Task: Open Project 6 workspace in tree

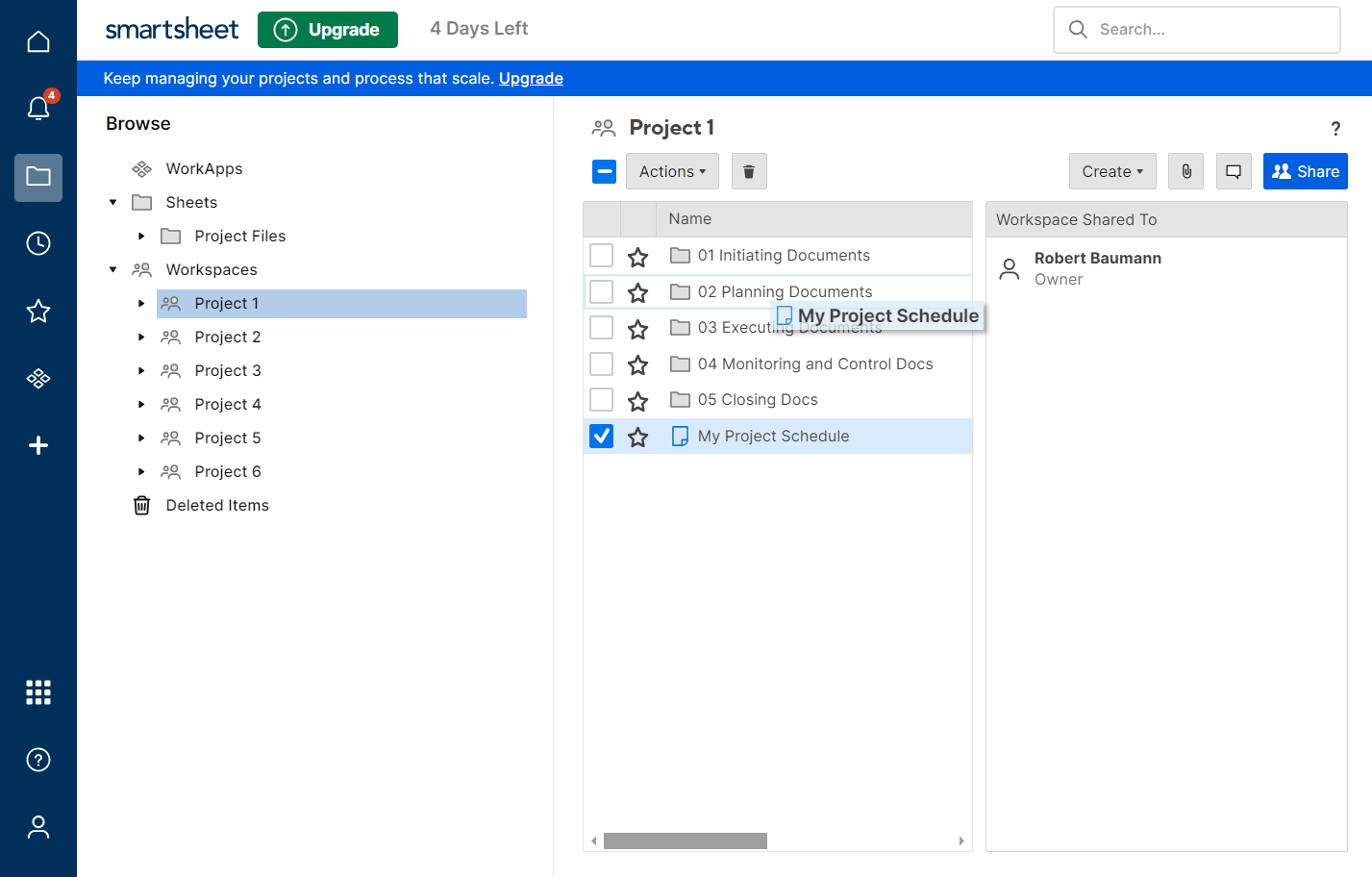Action: [x=228, y=471]
